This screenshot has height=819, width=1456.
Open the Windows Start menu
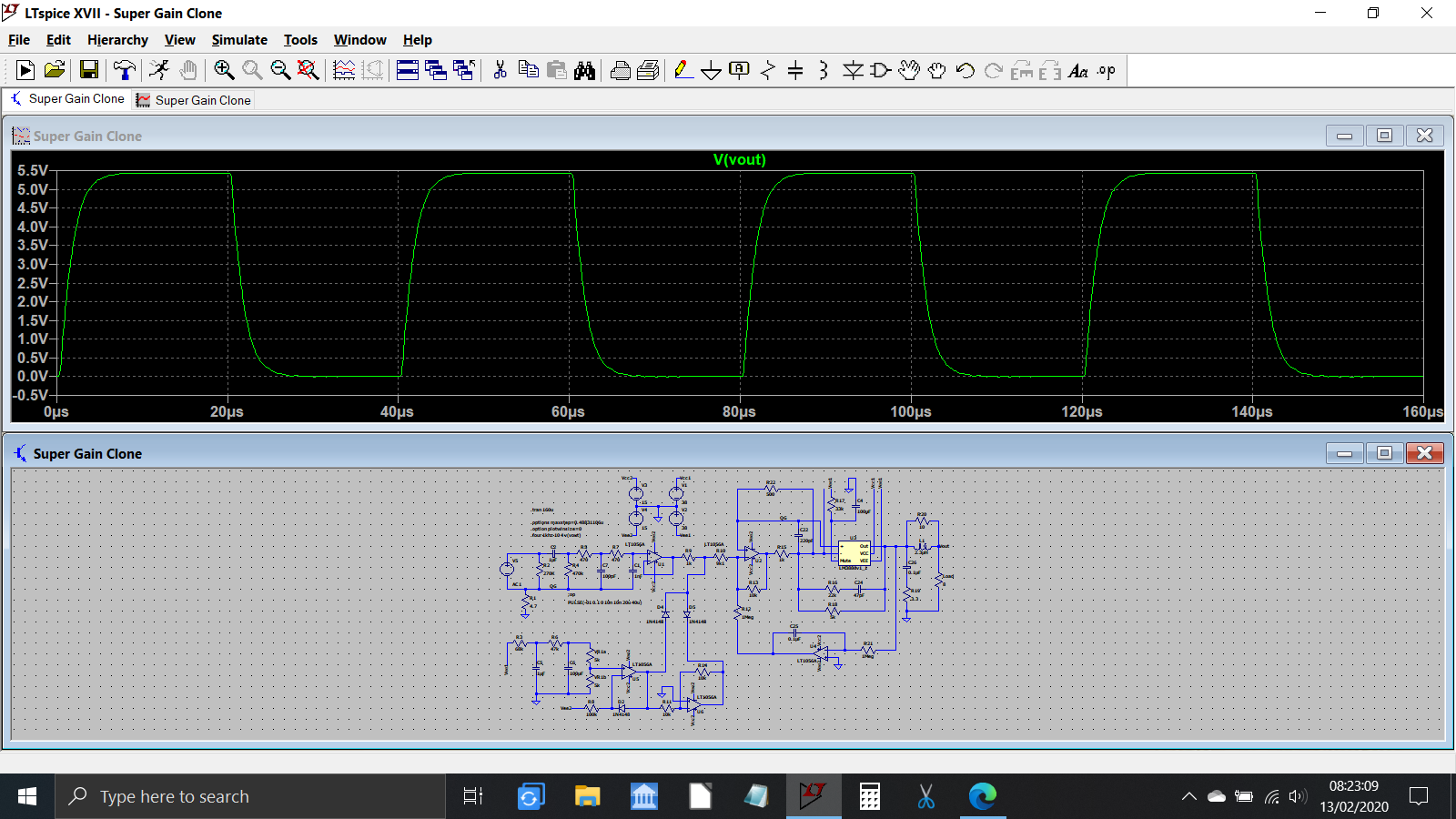tap(27, 796)
